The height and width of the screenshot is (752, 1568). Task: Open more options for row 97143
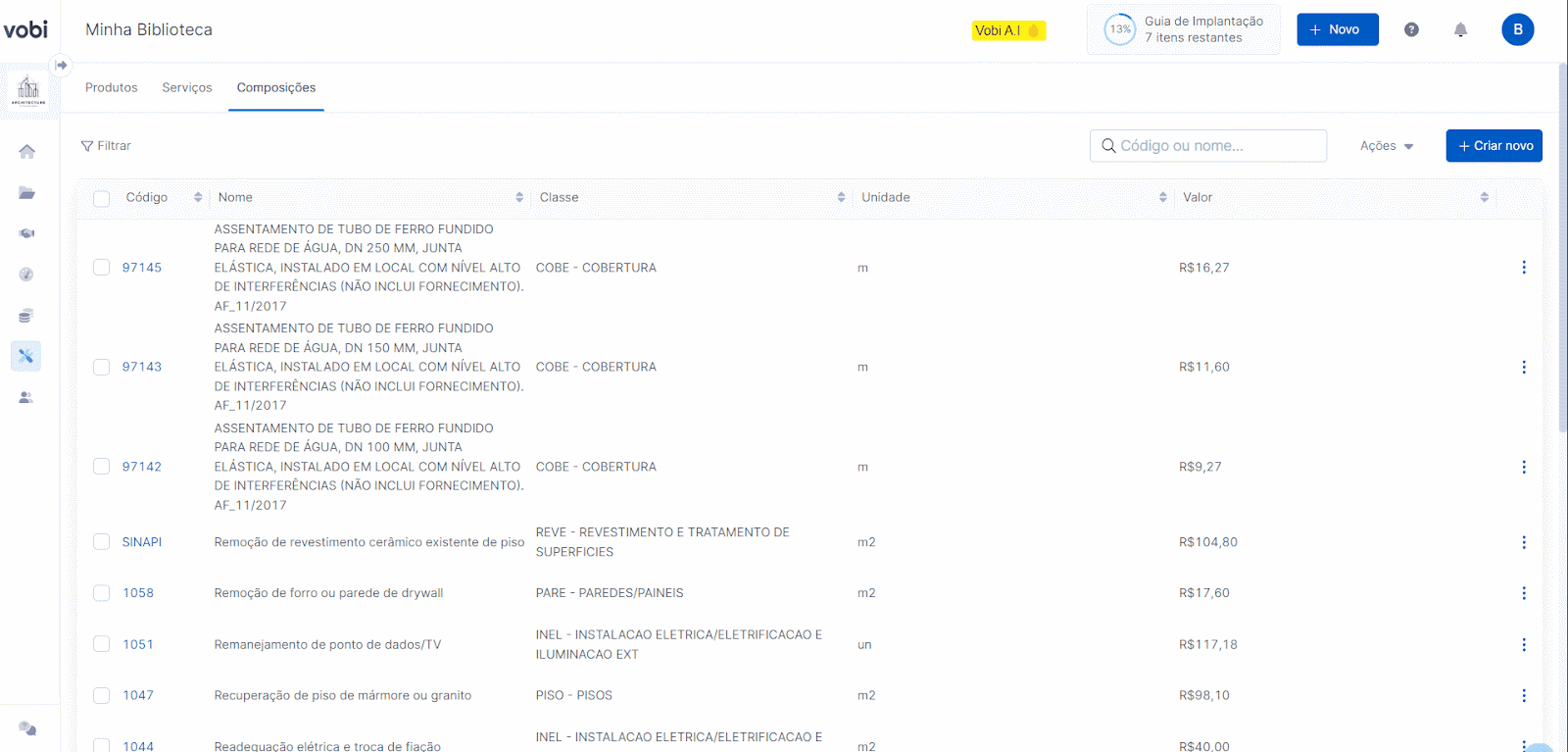point(1523,367)
